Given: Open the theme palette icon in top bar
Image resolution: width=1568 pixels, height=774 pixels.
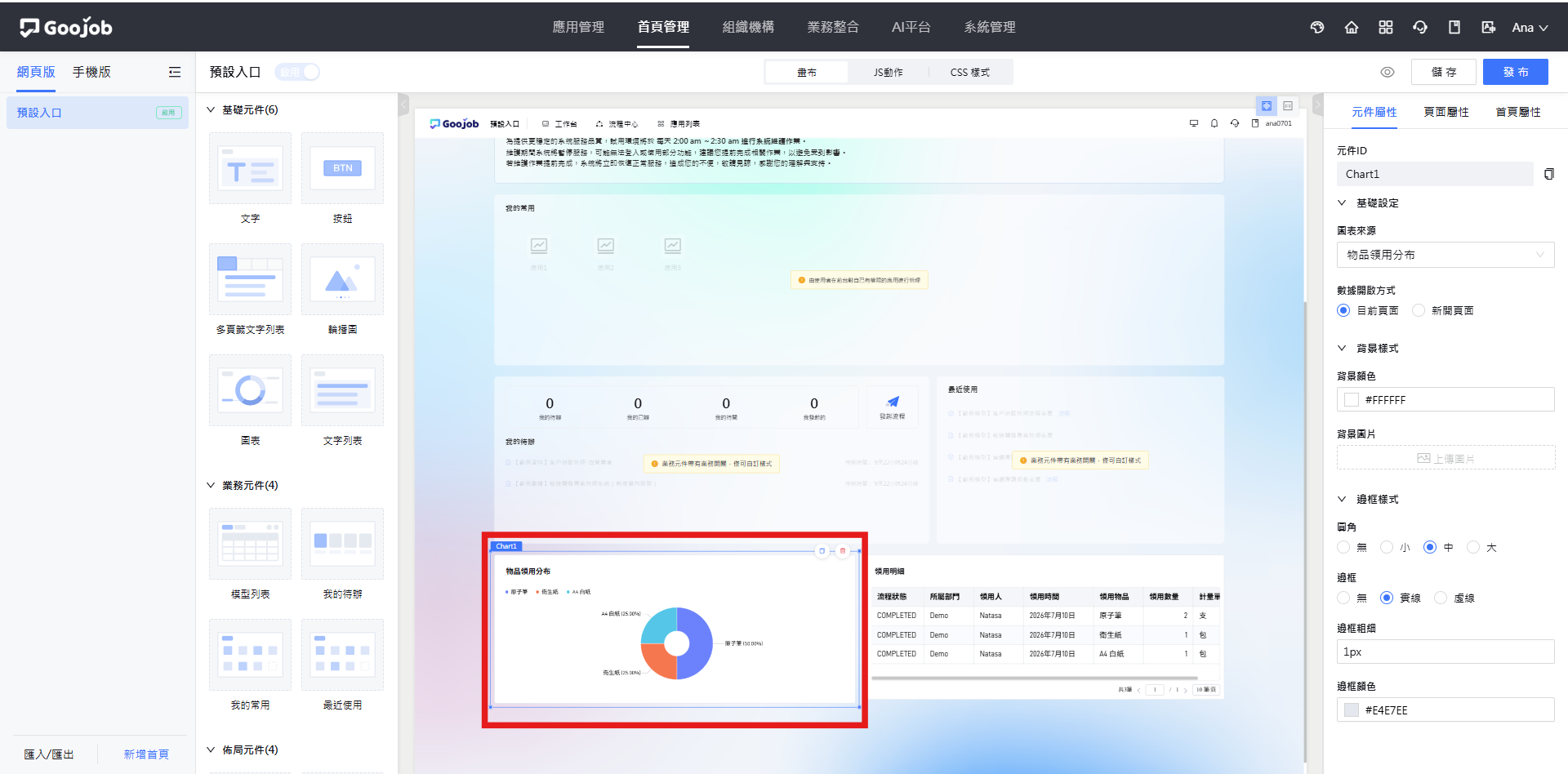Looking at the screenshot, I should pyautogui.click(x=1317, y=27).
